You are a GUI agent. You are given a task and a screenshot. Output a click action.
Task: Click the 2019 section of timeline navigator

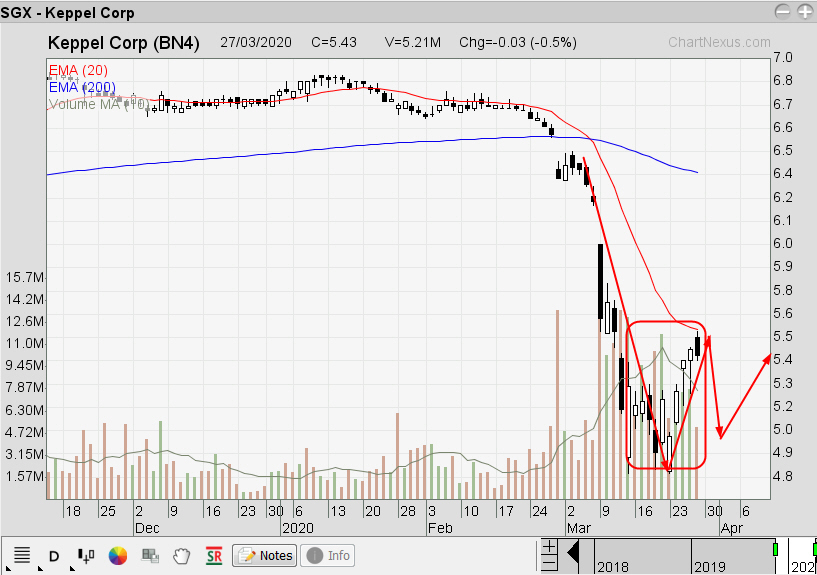(x=733, y=556)
